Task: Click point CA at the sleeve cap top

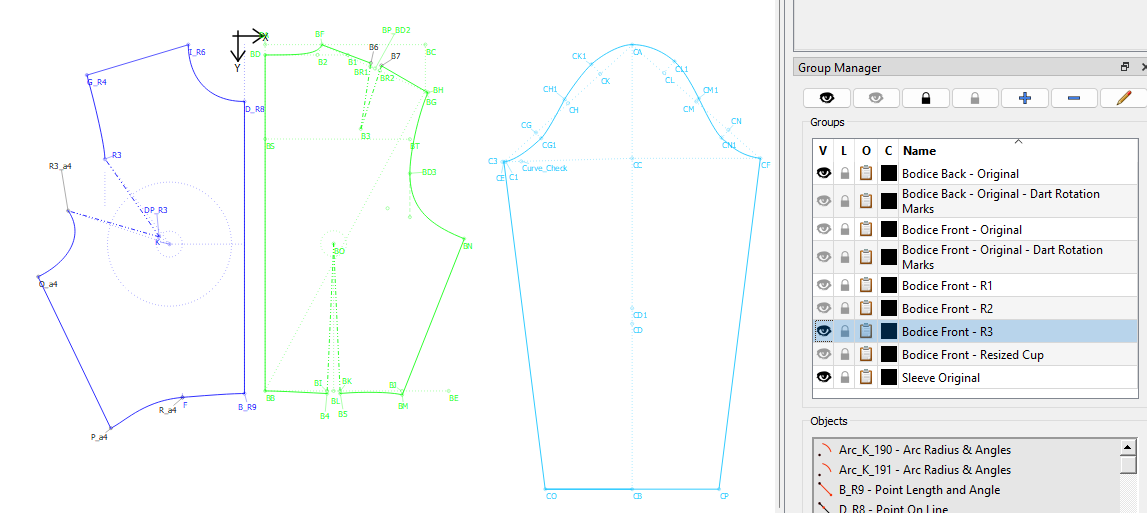Action: [637, 46]
